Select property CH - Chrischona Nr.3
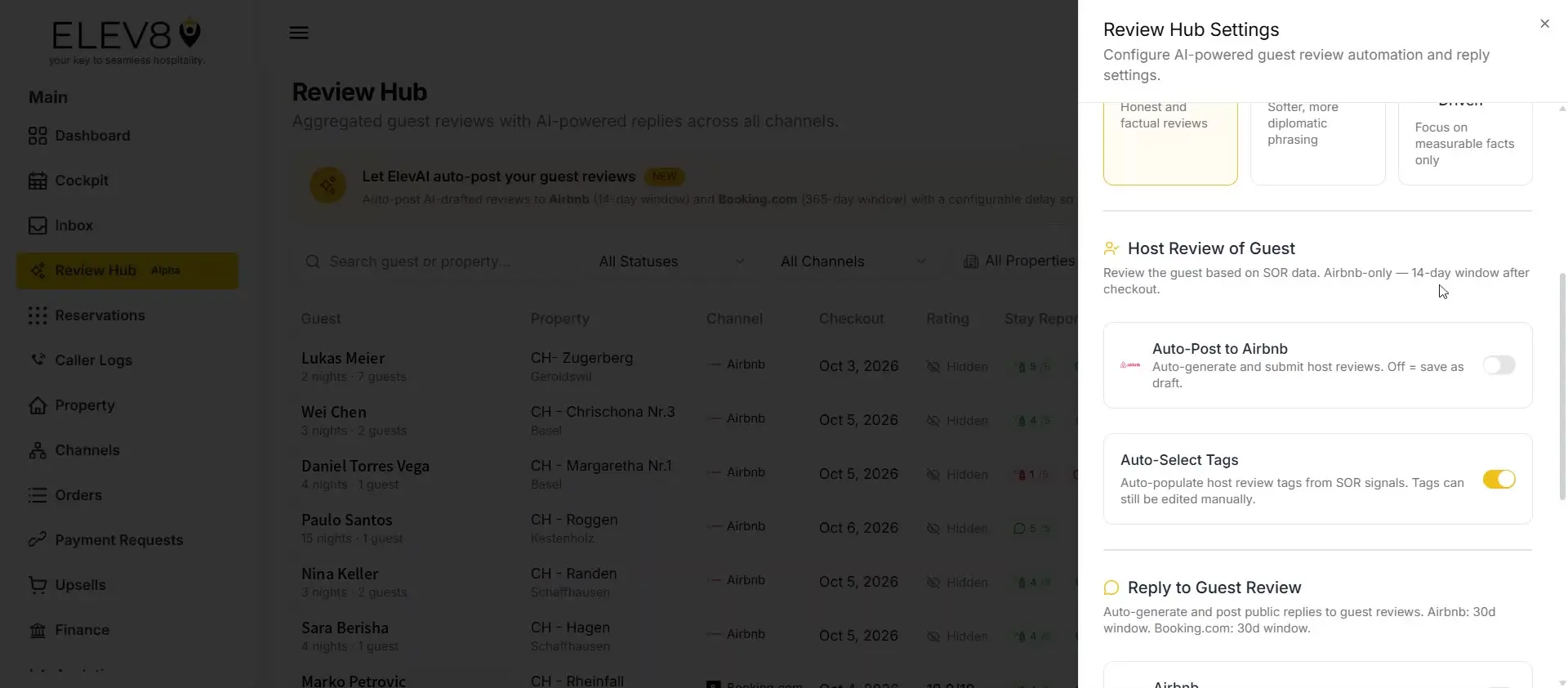 click(603, 412)
